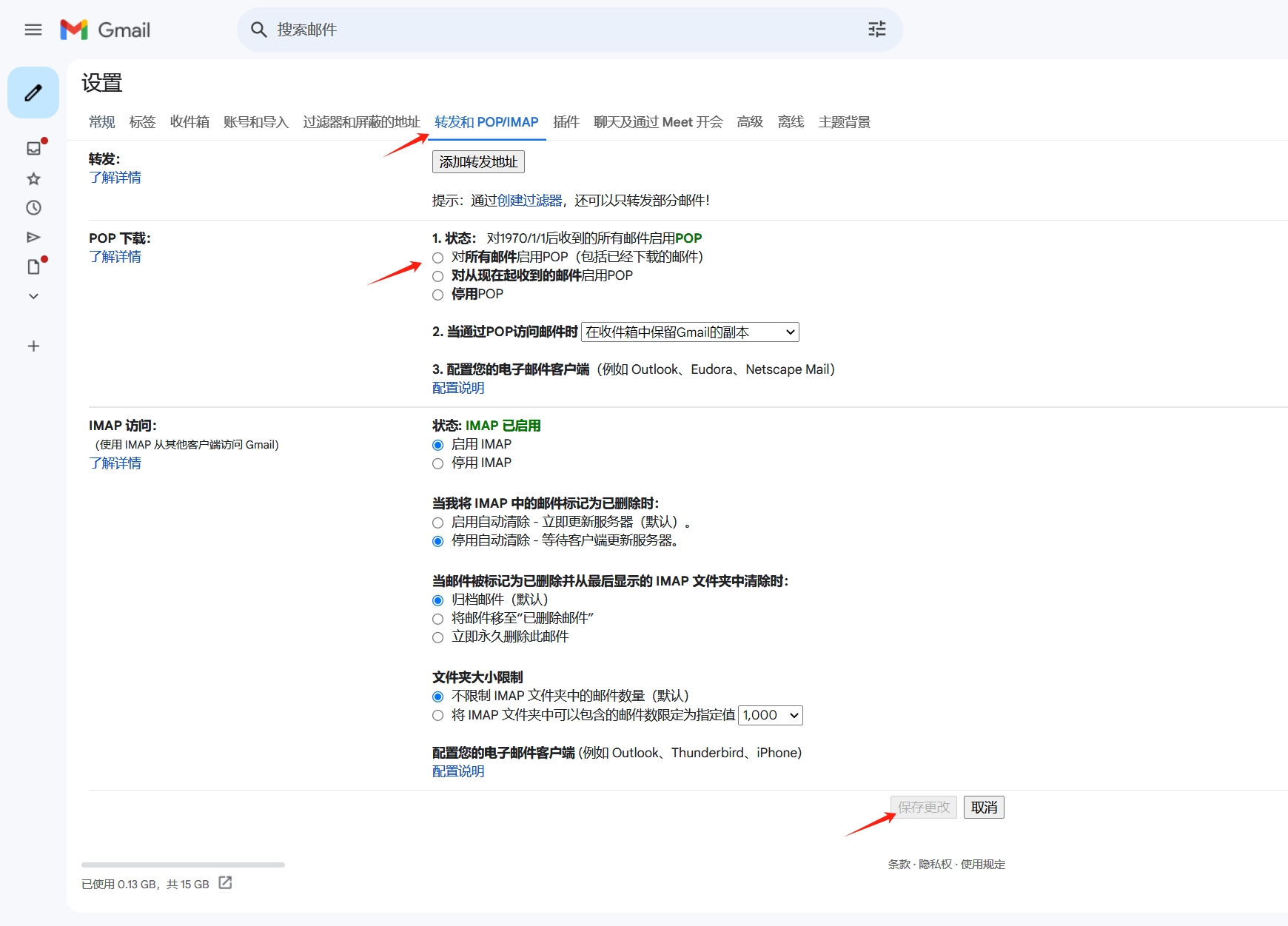
Task: Open storage details external link icon
Action: click(x=225, y=882)
